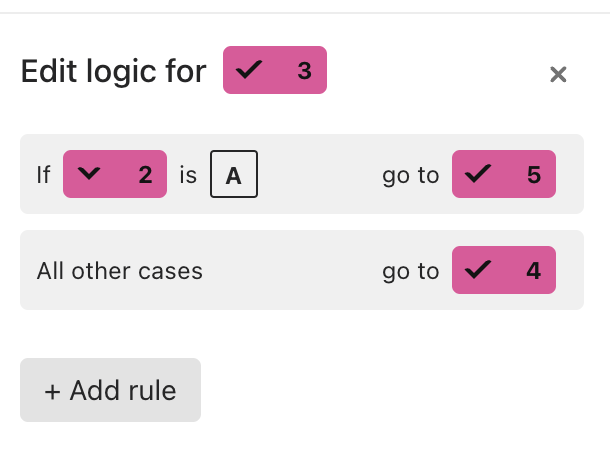Click 'go to' text in first rule

pyautogui.click(x=411, y=175)
